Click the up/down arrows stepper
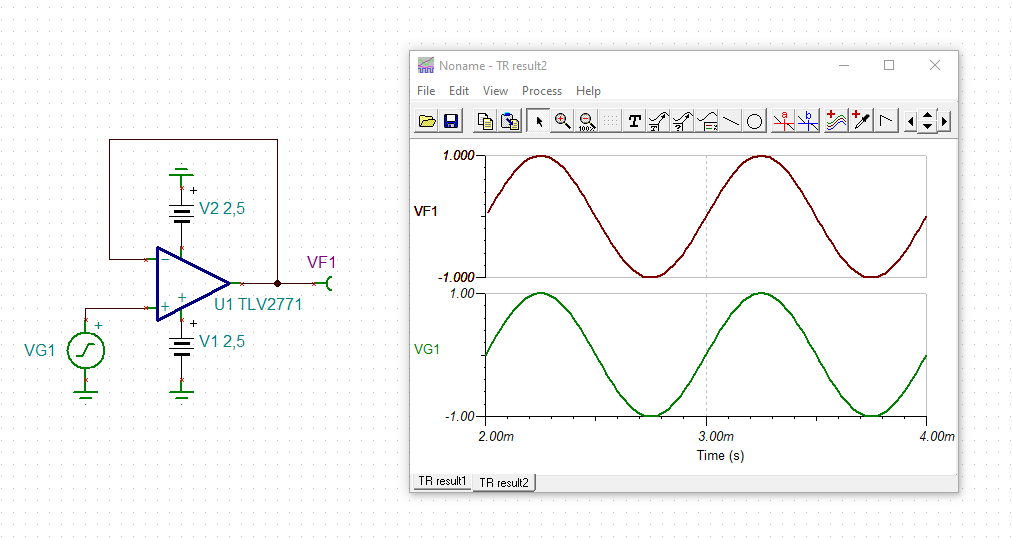The width and height of the screenshot is (1012, 538). (927, 121)
